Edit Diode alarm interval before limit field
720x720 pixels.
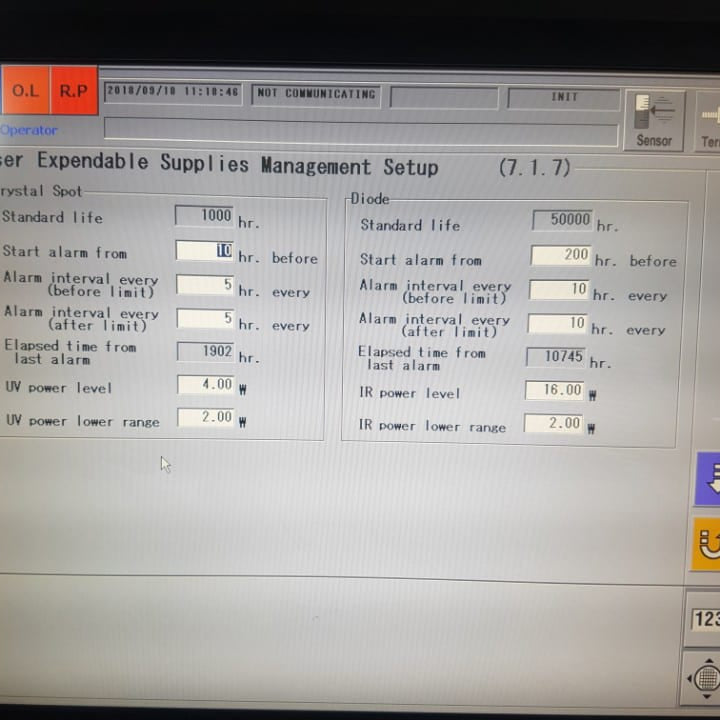pyautogui.click(x=559, y=289)
